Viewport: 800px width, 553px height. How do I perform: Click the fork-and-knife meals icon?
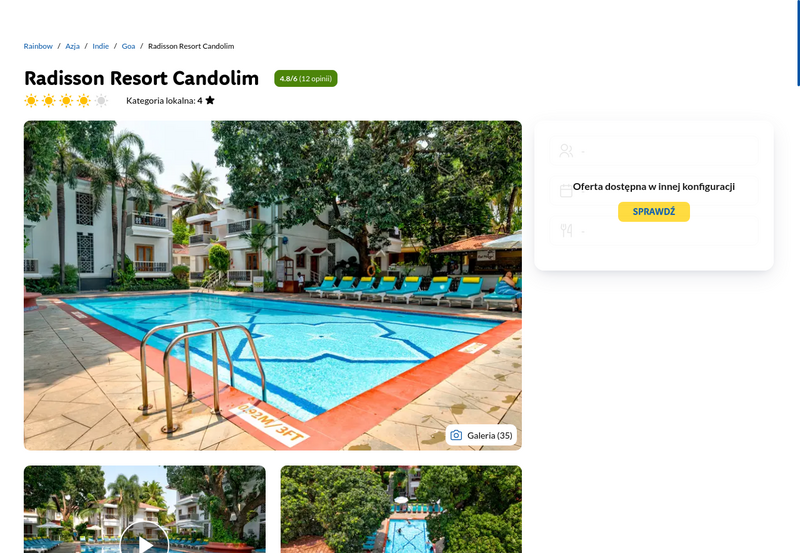point(566,231)
